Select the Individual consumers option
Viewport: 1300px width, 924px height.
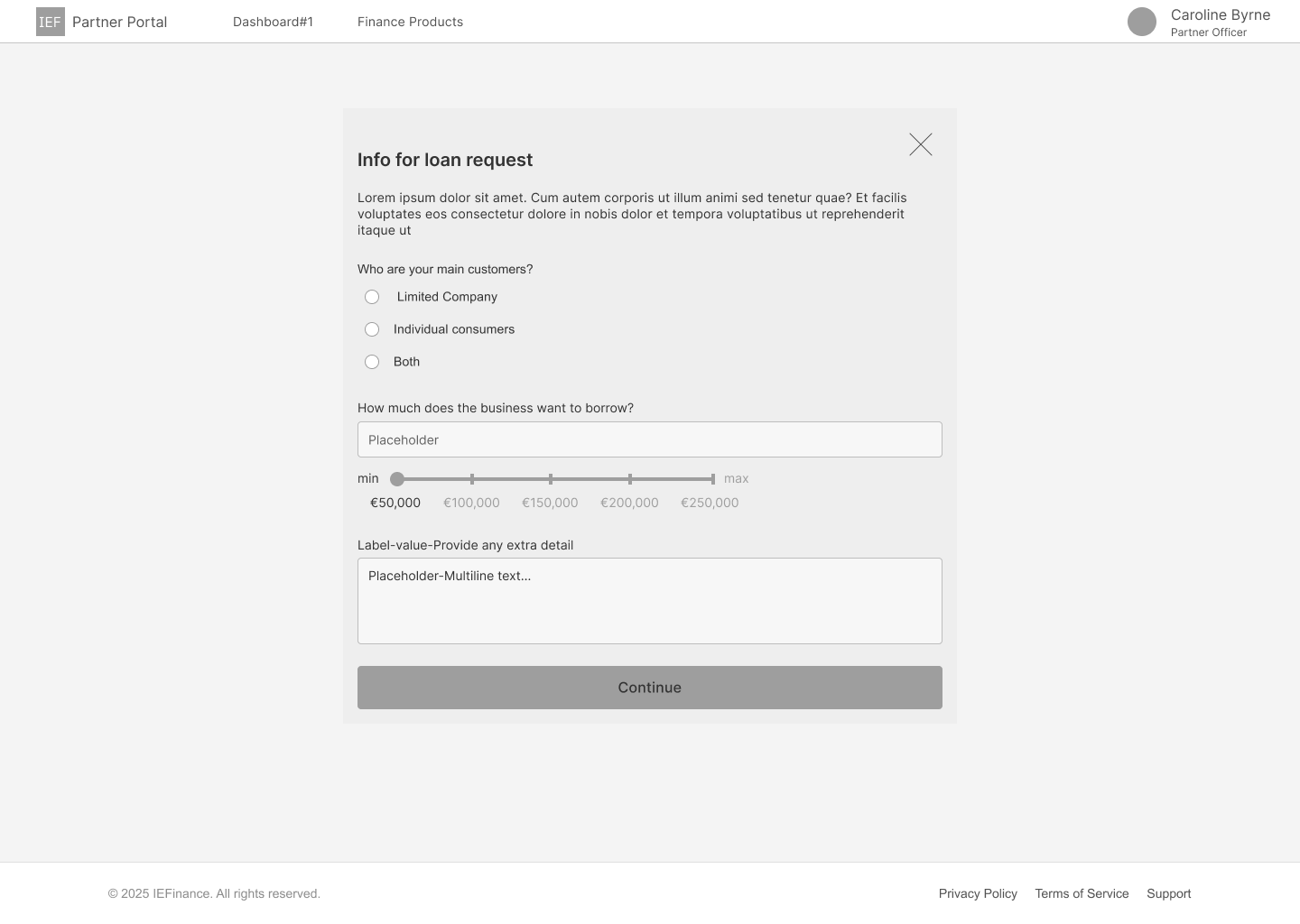(x=372, y=329)
